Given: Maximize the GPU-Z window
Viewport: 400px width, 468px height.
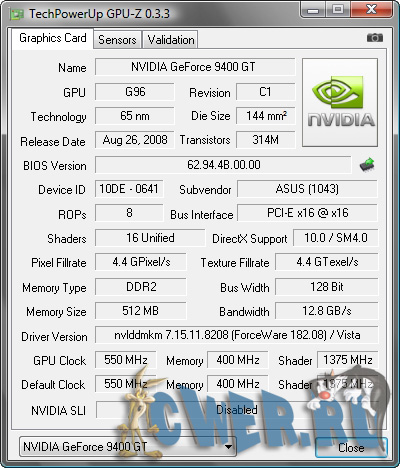Looking at the screenshot, I should pyautogui.click(x=338, y=10).
